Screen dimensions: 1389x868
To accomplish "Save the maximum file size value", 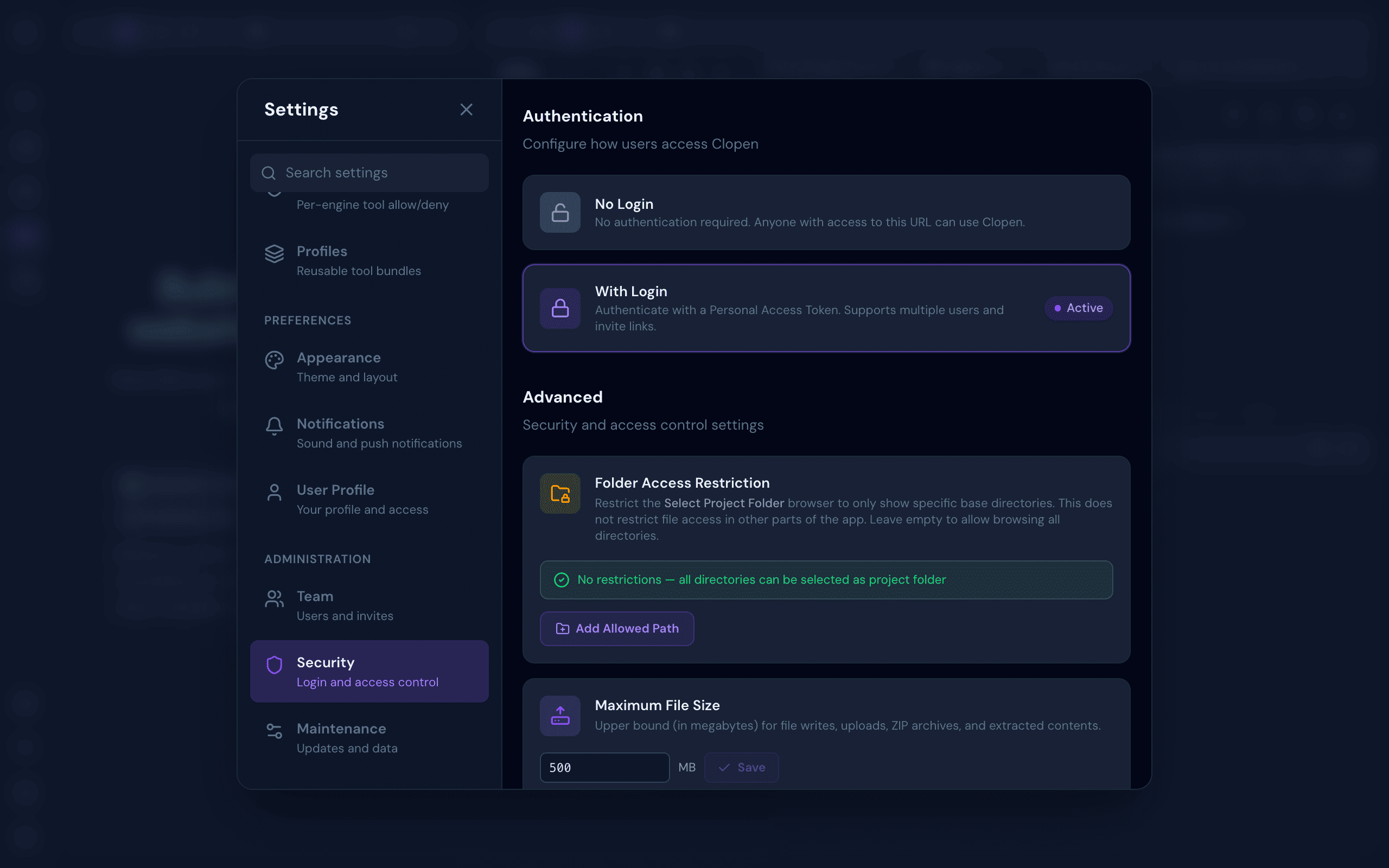I will (x=742, y=768).
